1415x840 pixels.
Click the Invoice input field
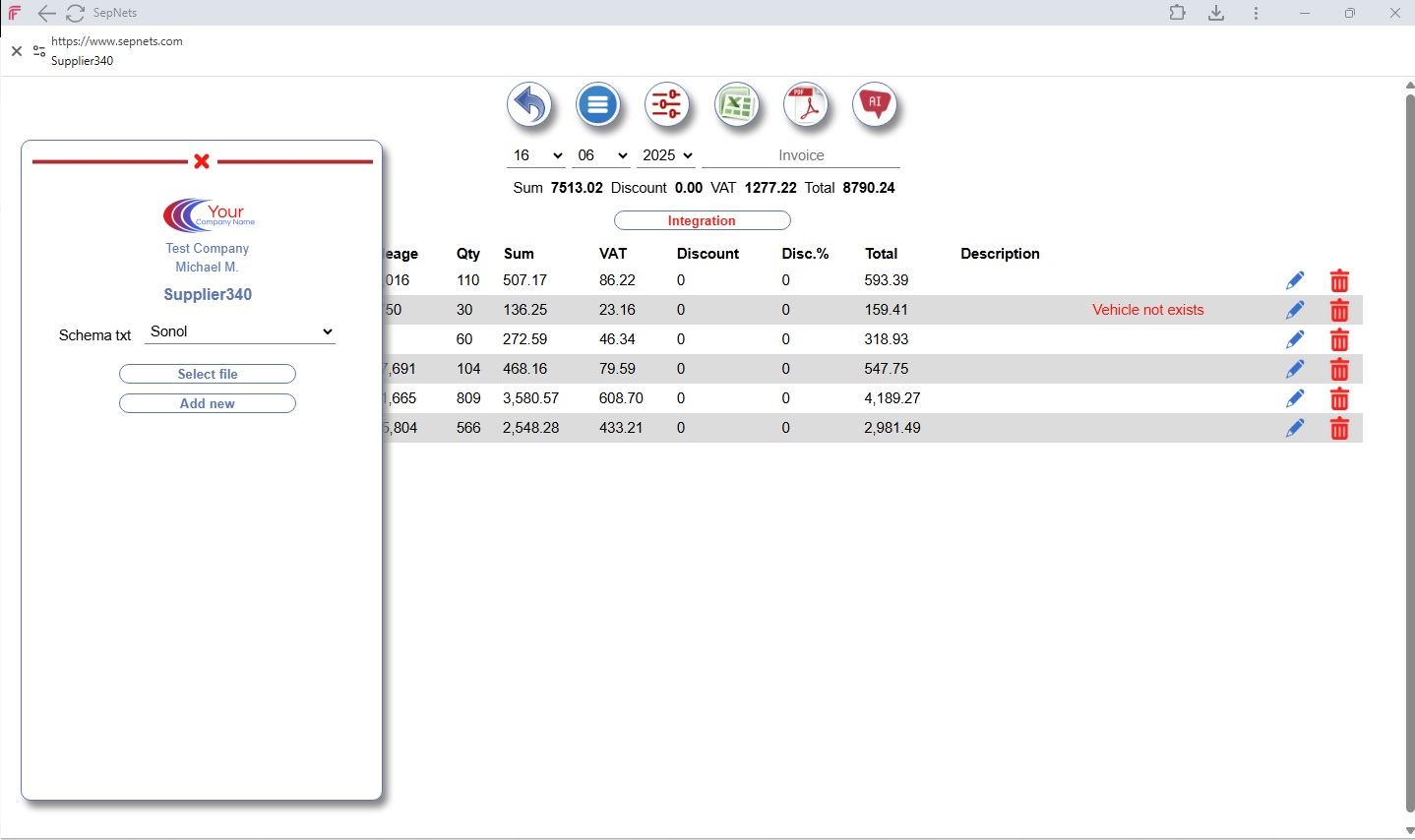click(801, 155)
